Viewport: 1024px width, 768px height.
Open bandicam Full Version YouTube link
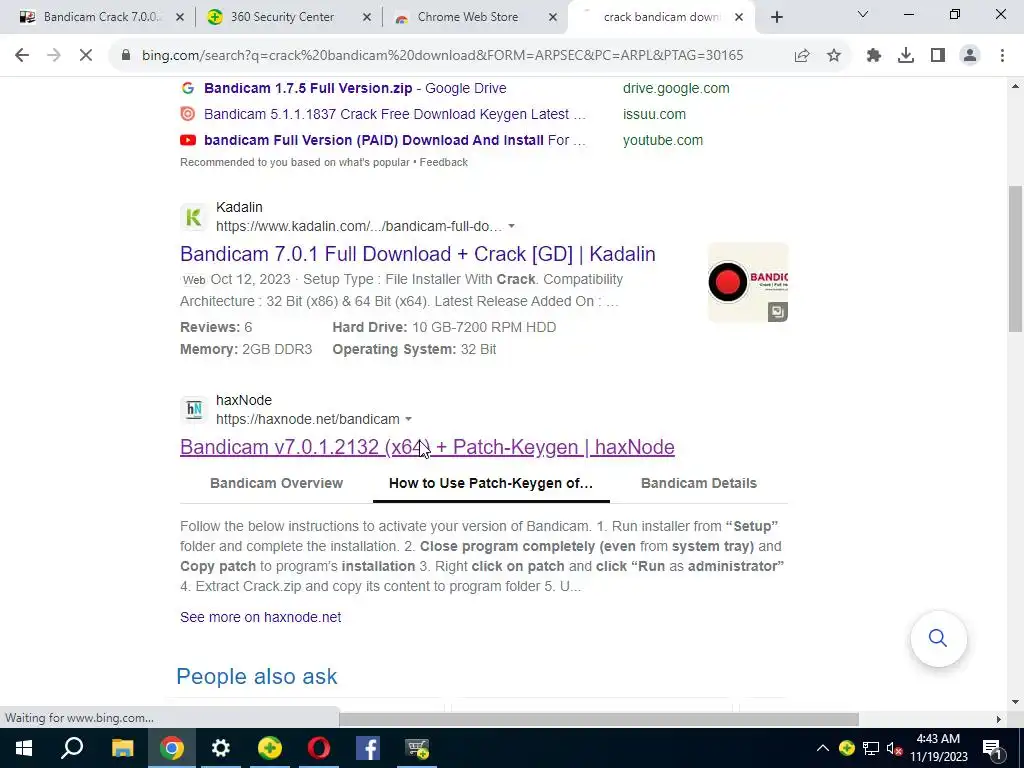[x=394, y=140]
